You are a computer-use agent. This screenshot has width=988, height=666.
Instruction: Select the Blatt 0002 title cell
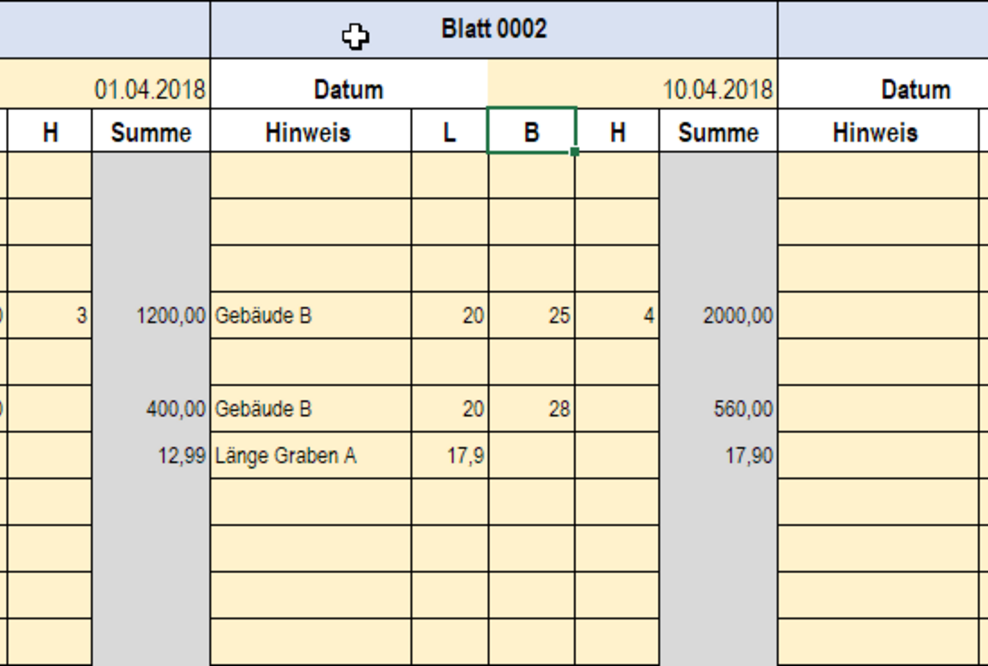tap(494, 28)
